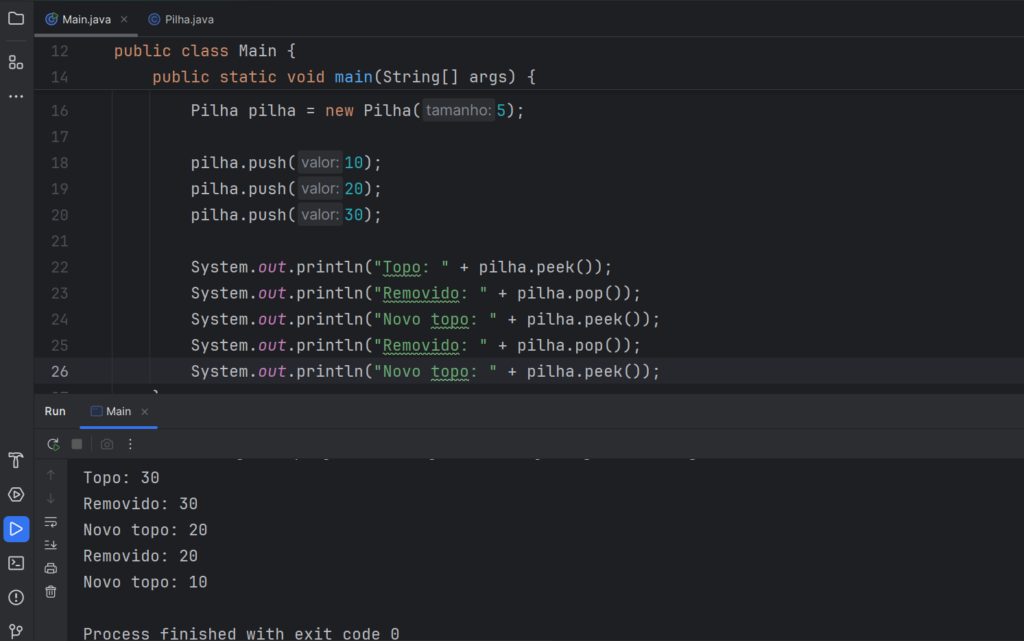Toggle soft-wrap in the Run console
The image size is (1024, 641).
[51, 521]
